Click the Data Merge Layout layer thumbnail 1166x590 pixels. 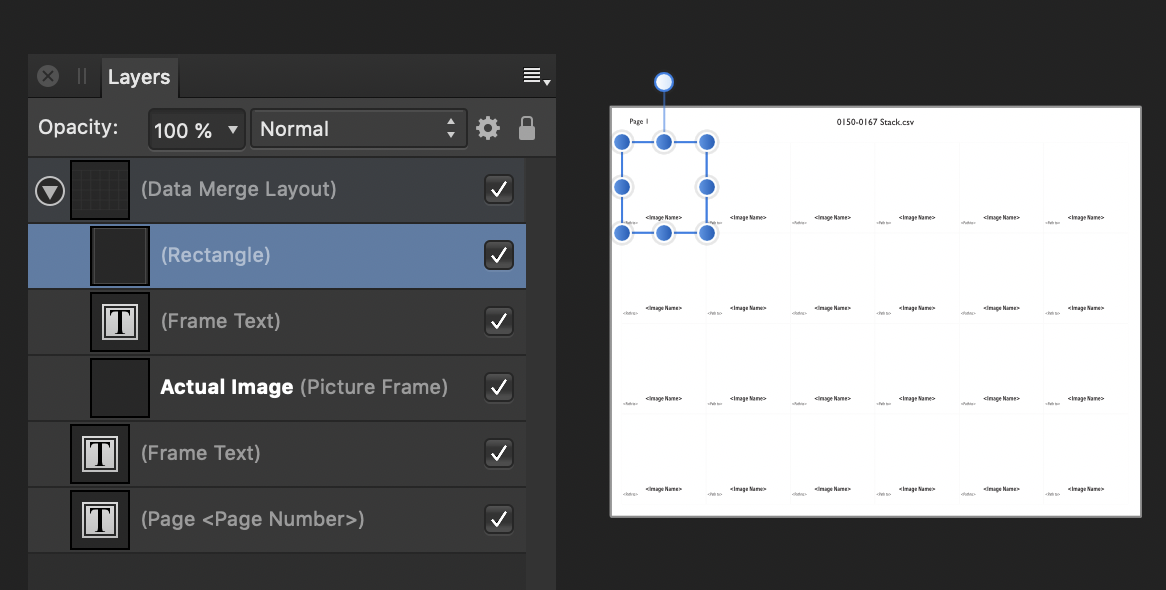coord(100,190)
